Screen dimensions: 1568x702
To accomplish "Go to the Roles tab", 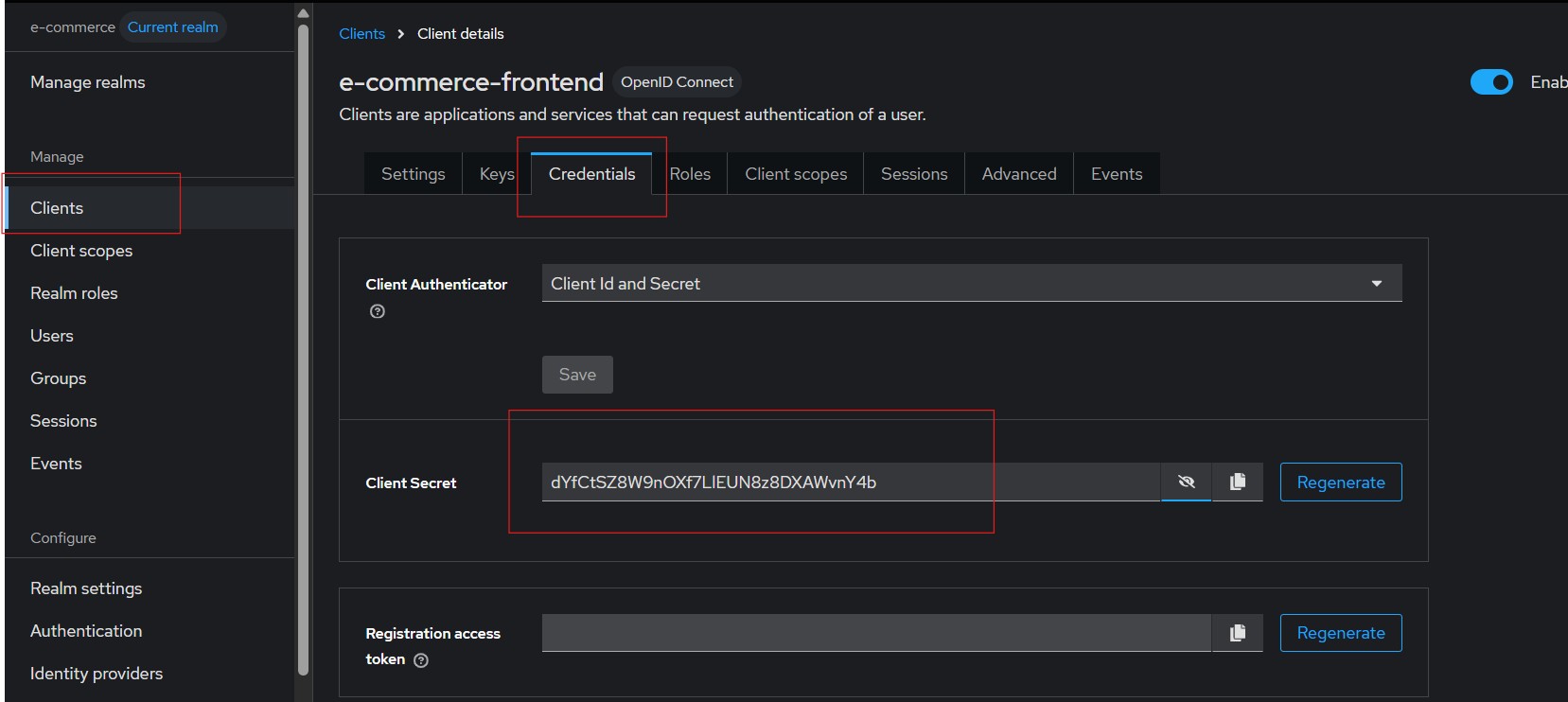I will (x=690, y=174).
